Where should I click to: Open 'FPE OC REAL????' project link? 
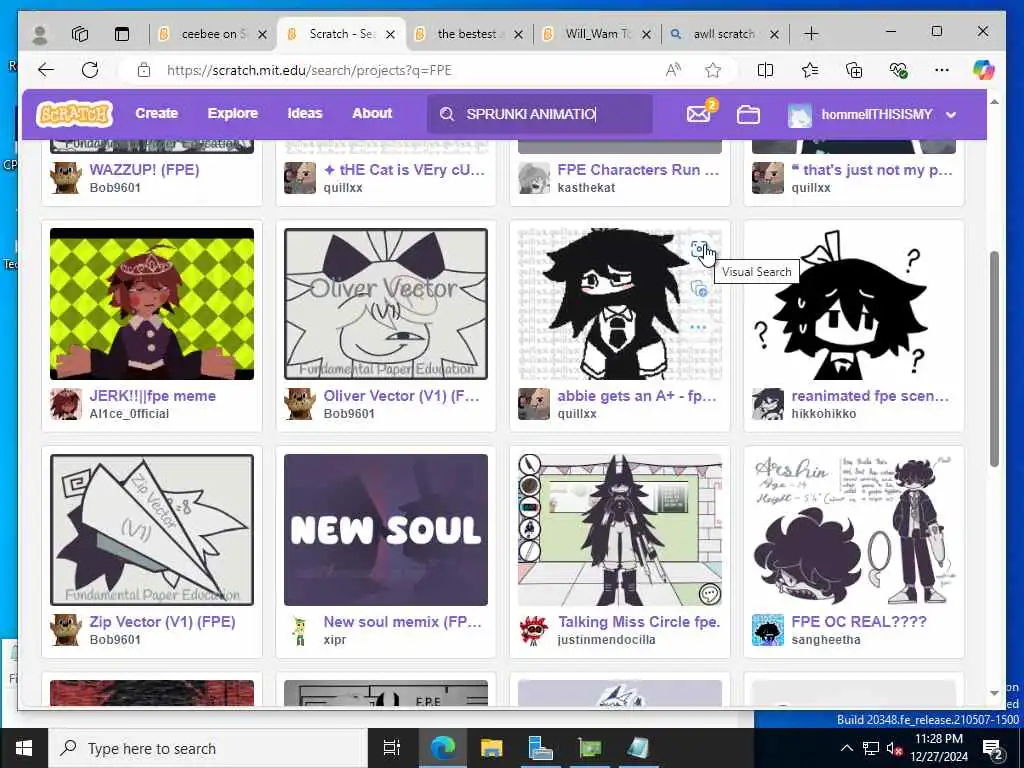(859, 622)
